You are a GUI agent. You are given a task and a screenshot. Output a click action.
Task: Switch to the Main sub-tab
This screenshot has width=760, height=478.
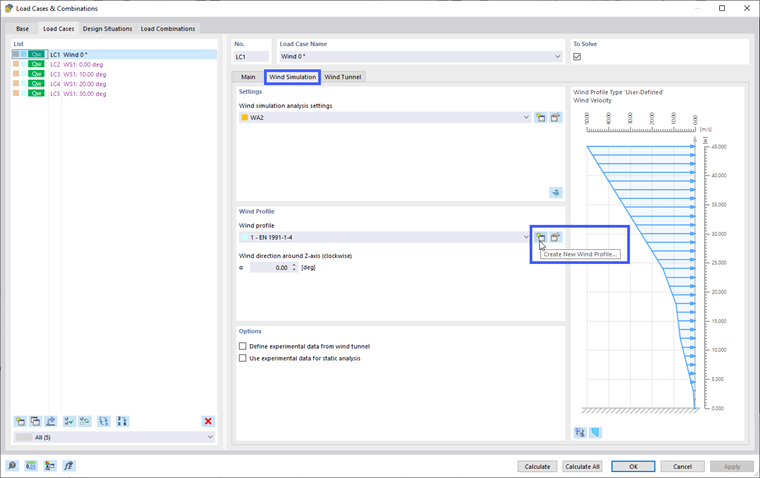click(248, 77)
